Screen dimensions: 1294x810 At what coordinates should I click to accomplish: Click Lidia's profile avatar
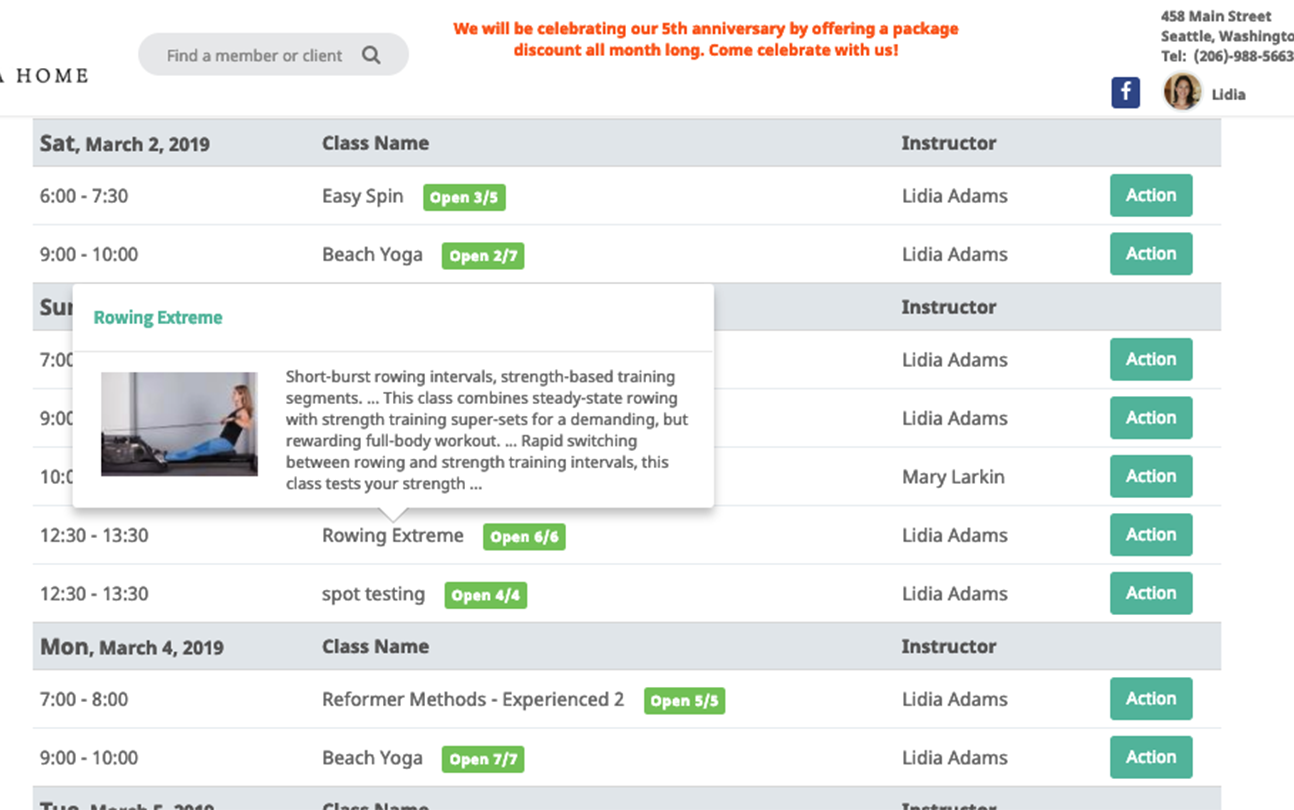pyautogui.click(x=1181, y=93)
